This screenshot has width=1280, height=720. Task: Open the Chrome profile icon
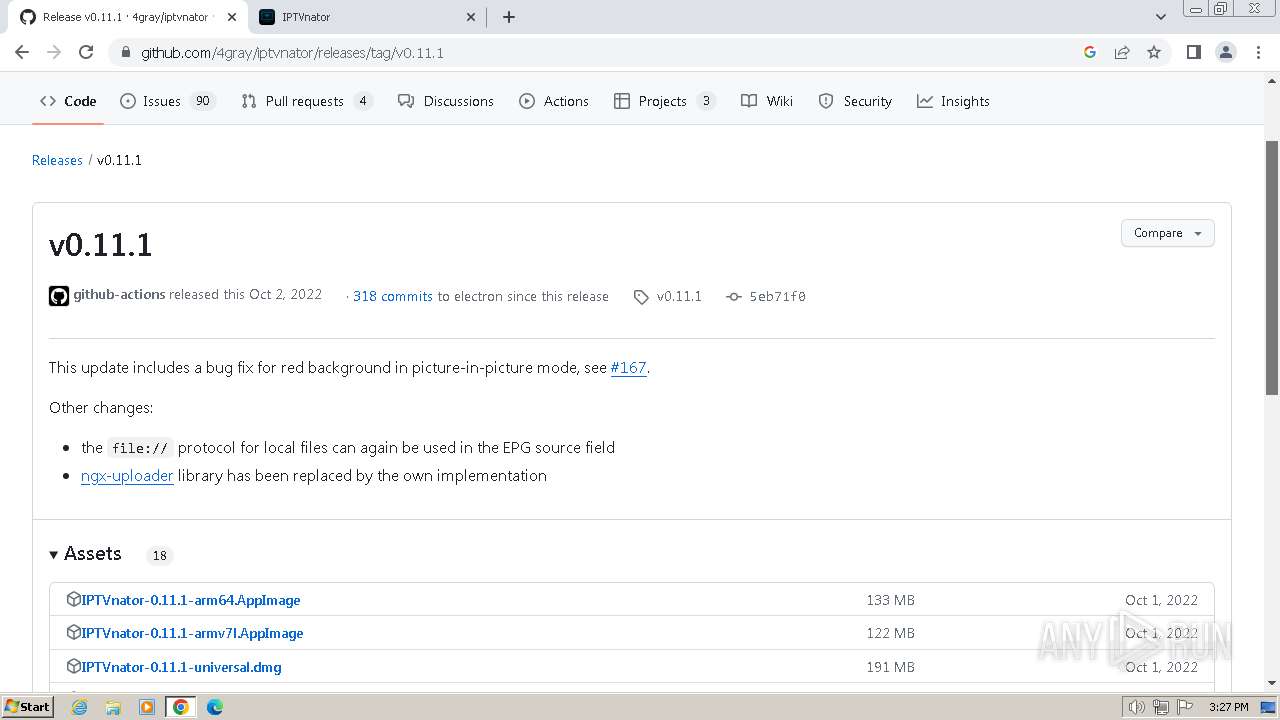[x=1226, y=52]
